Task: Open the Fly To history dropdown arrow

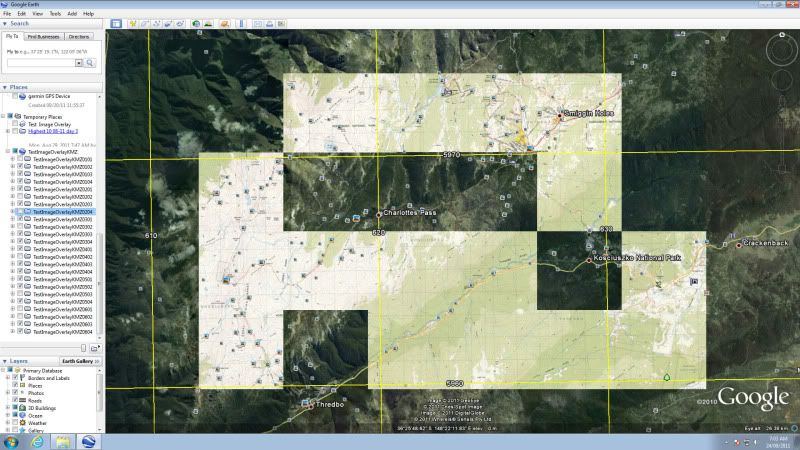Action: click(x=79, y=63)
